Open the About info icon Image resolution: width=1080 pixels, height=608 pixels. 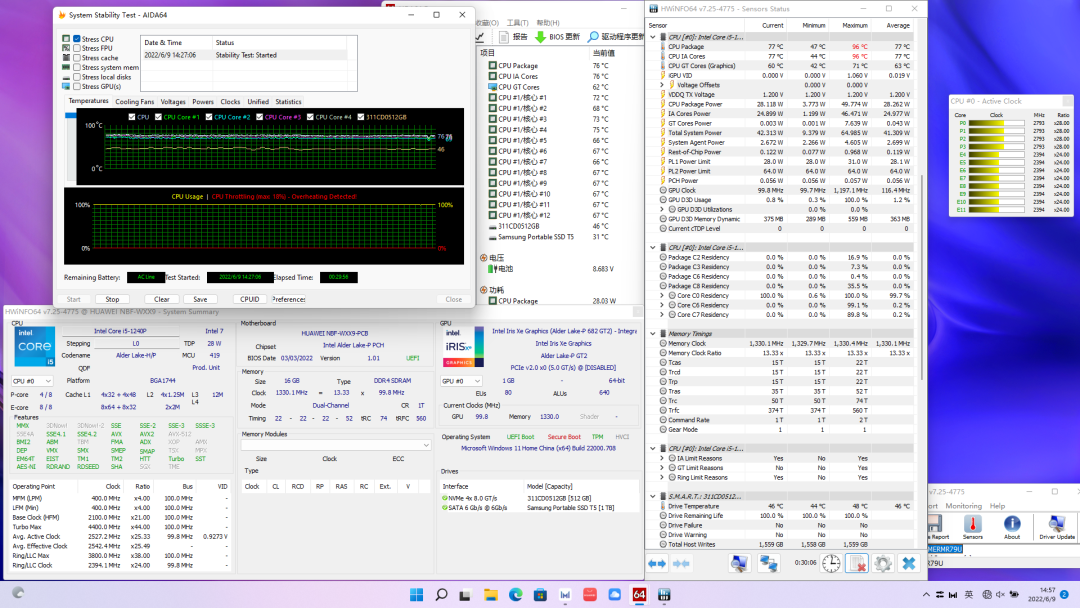1012,524
